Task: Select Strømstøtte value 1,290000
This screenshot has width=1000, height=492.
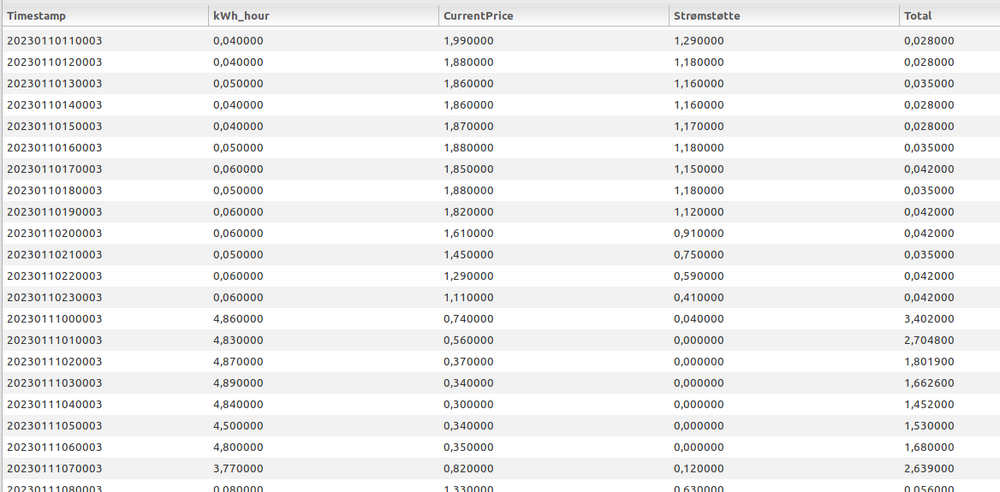Action: point(699,40)
